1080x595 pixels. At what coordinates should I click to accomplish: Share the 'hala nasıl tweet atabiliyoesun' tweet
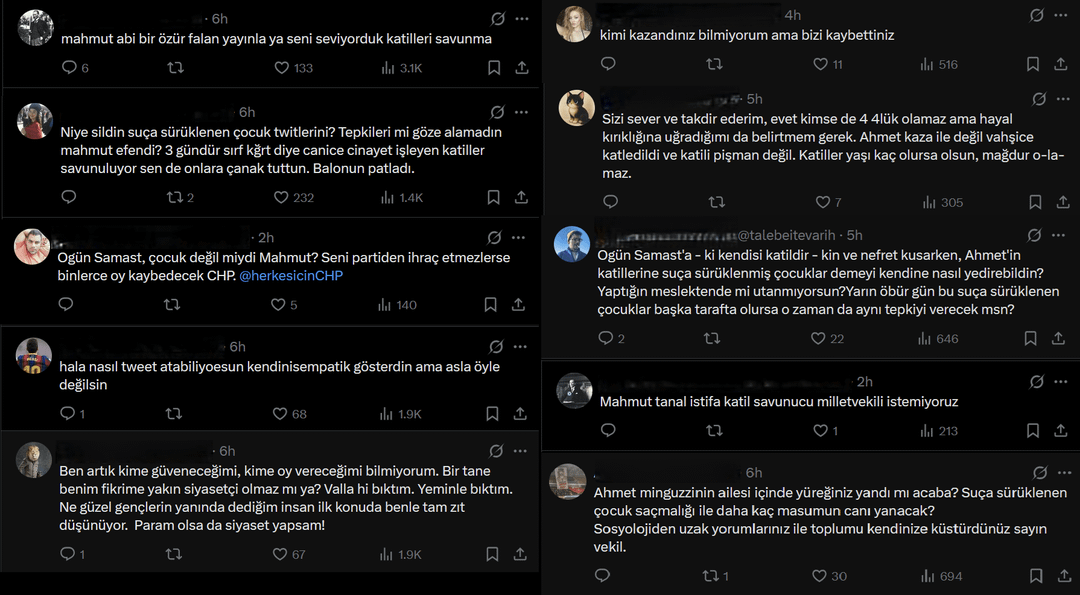pos(520,414)
